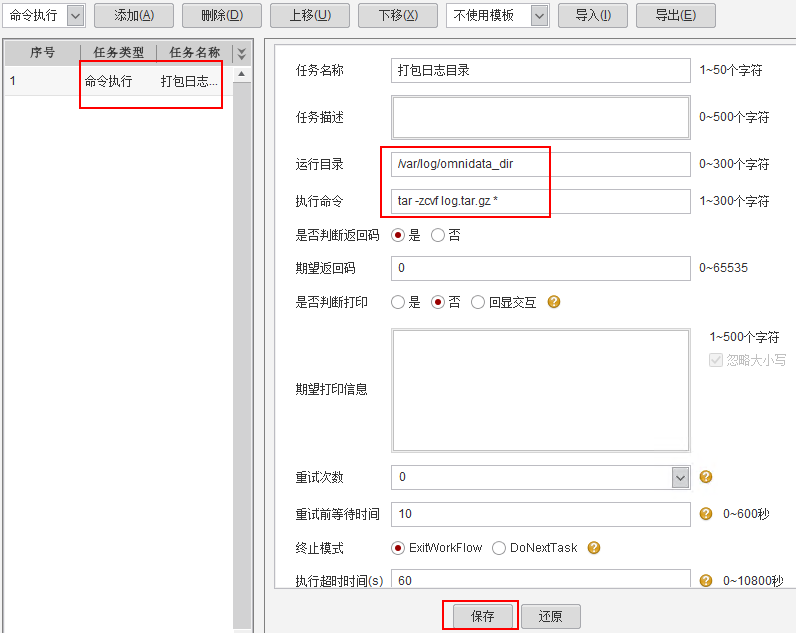Open help icon beside 重试次数 dropdown
Image resolution: width=796 pixels, height=633 pixels.
click(x=706, y=477)
